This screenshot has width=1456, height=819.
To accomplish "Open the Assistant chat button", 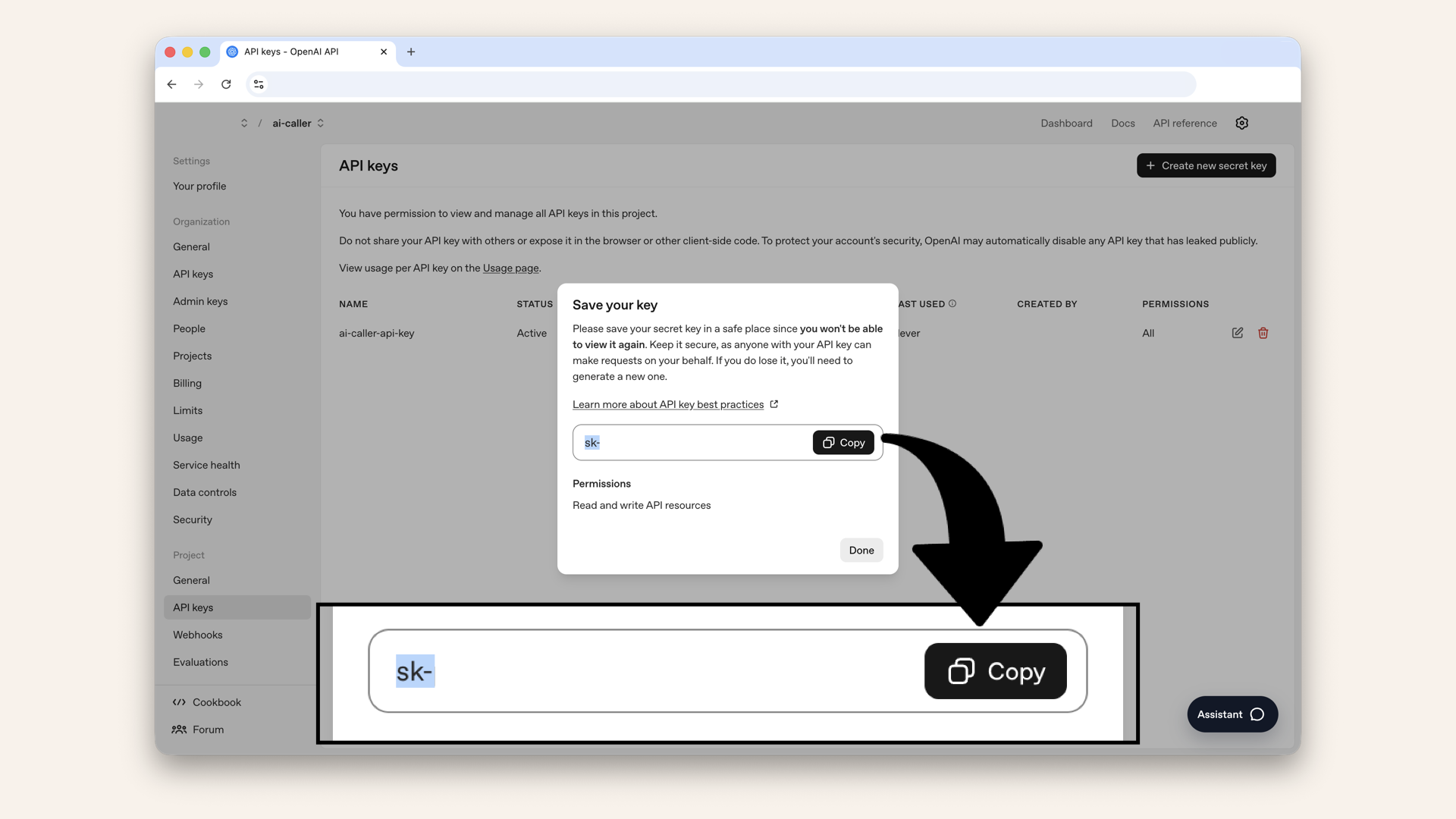I will [1232, 714].
